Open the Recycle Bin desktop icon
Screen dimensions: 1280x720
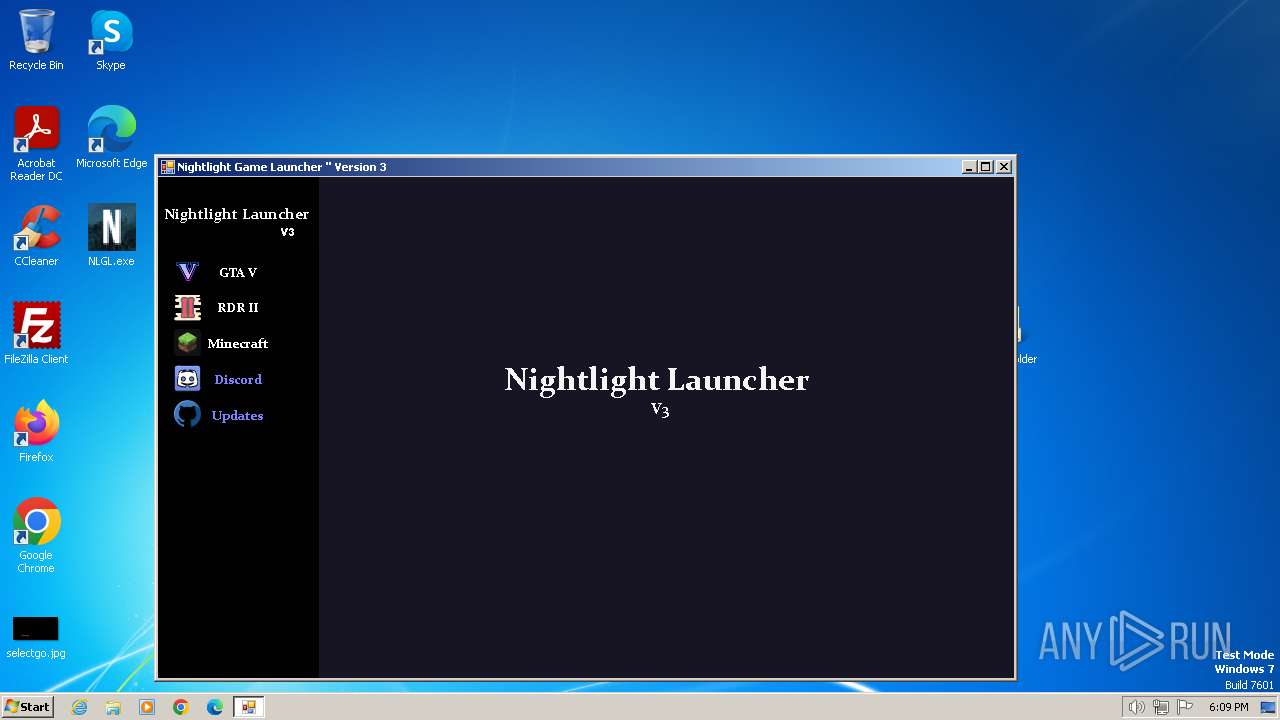click(x=36, y=40)
